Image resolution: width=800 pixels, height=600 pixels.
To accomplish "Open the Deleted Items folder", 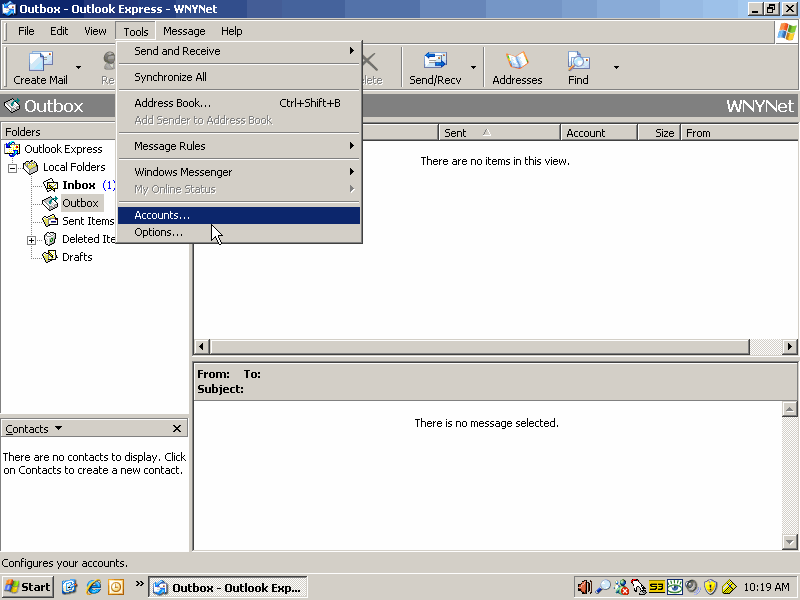I will tap(88, 239).
